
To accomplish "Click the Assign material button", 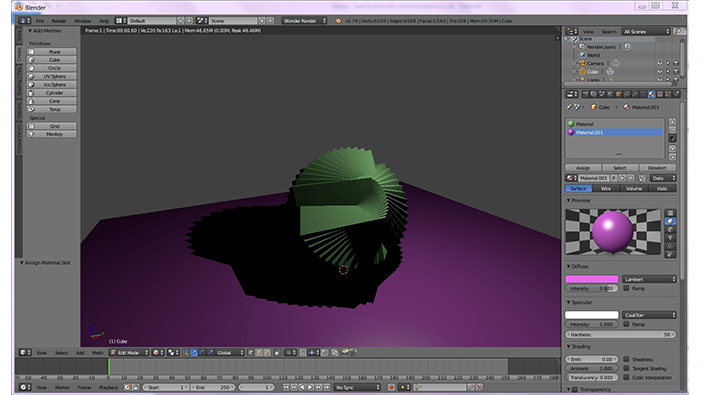I will point(583,167).
